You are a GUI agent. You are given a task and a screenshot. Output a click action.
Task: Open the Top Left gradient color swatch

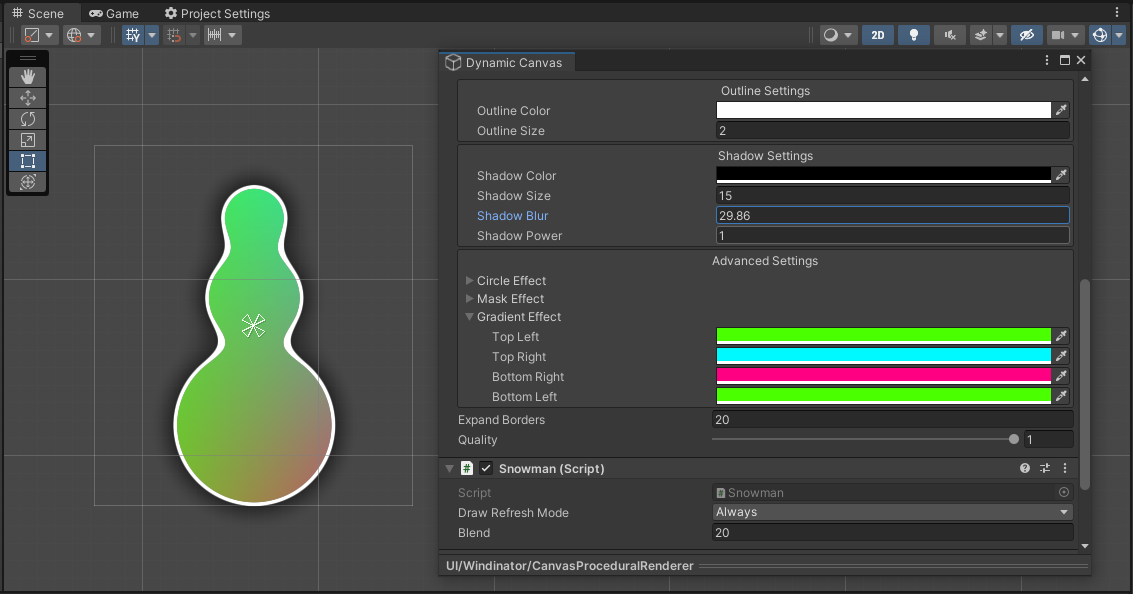(x=883, y=336)
